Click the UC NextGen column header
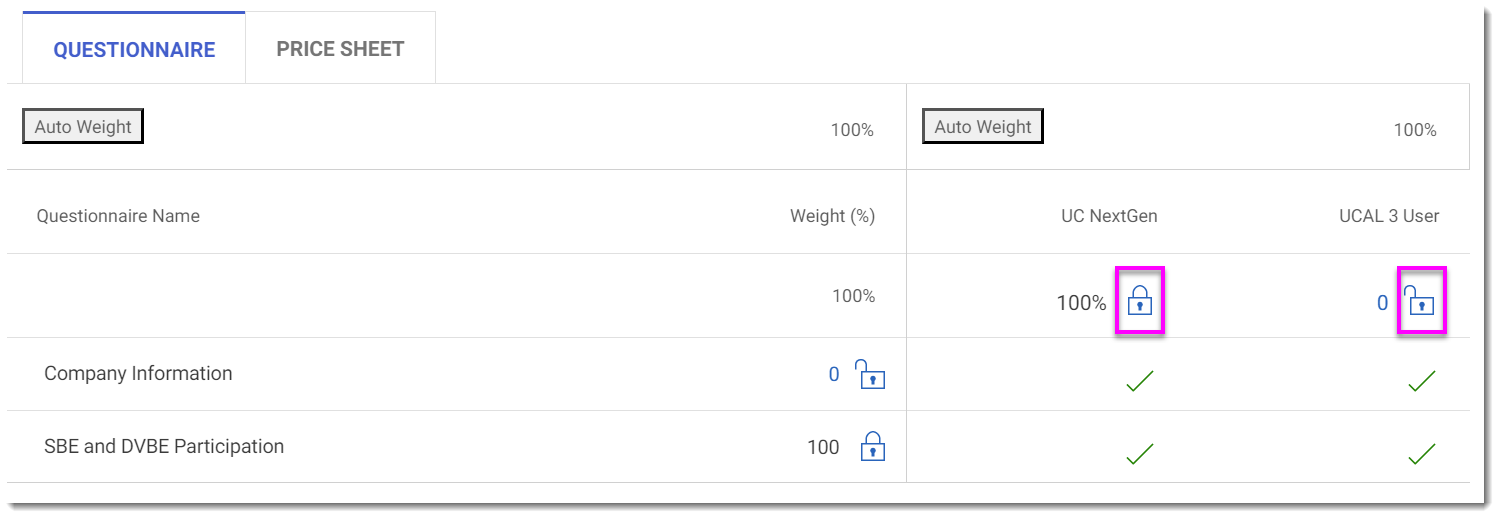Viewport: 1499px width, 518px height. pyautogui.click(x=1109, y=216)
